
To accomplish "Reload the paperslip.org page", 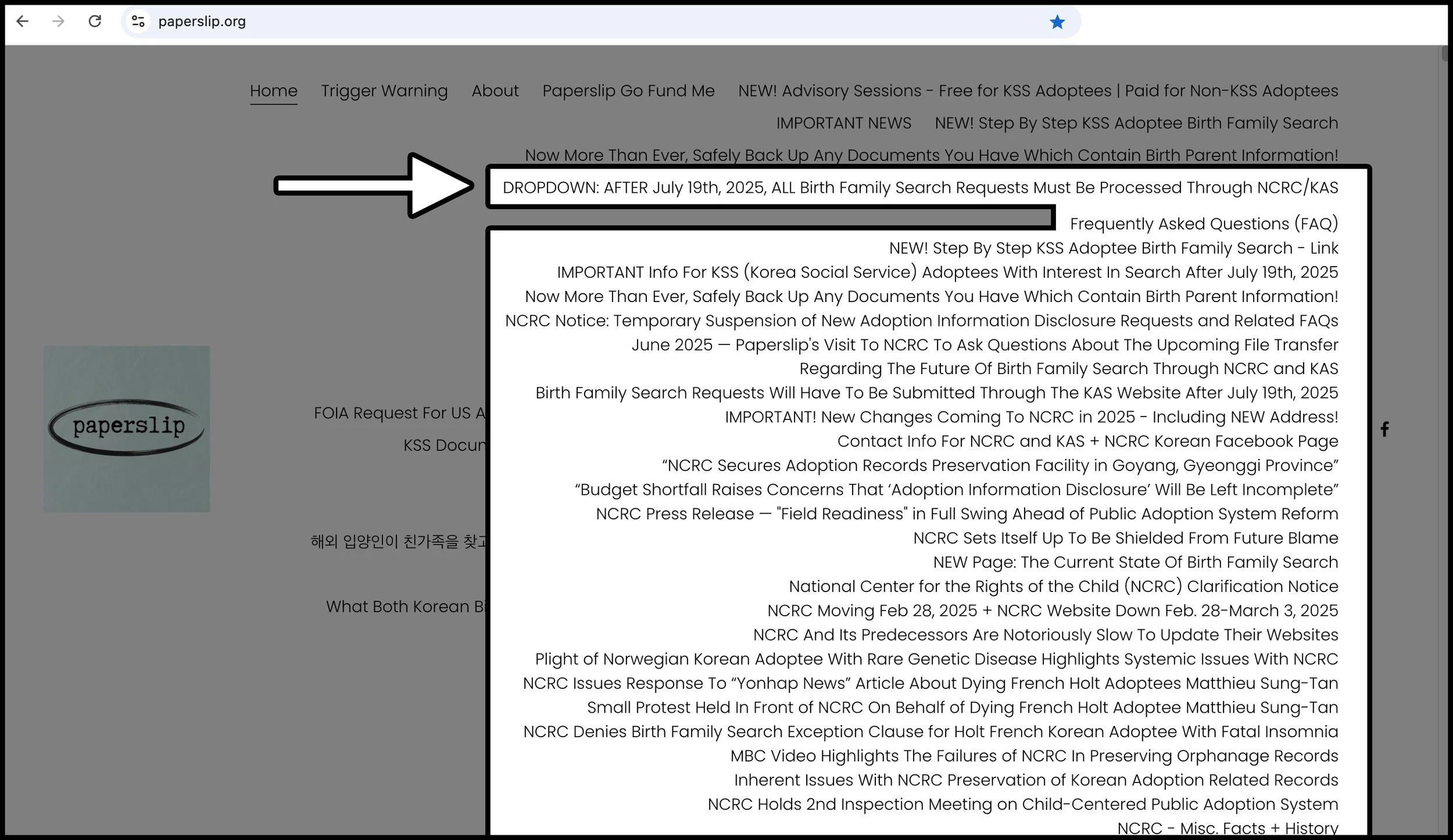I will (x=95, y=21).
